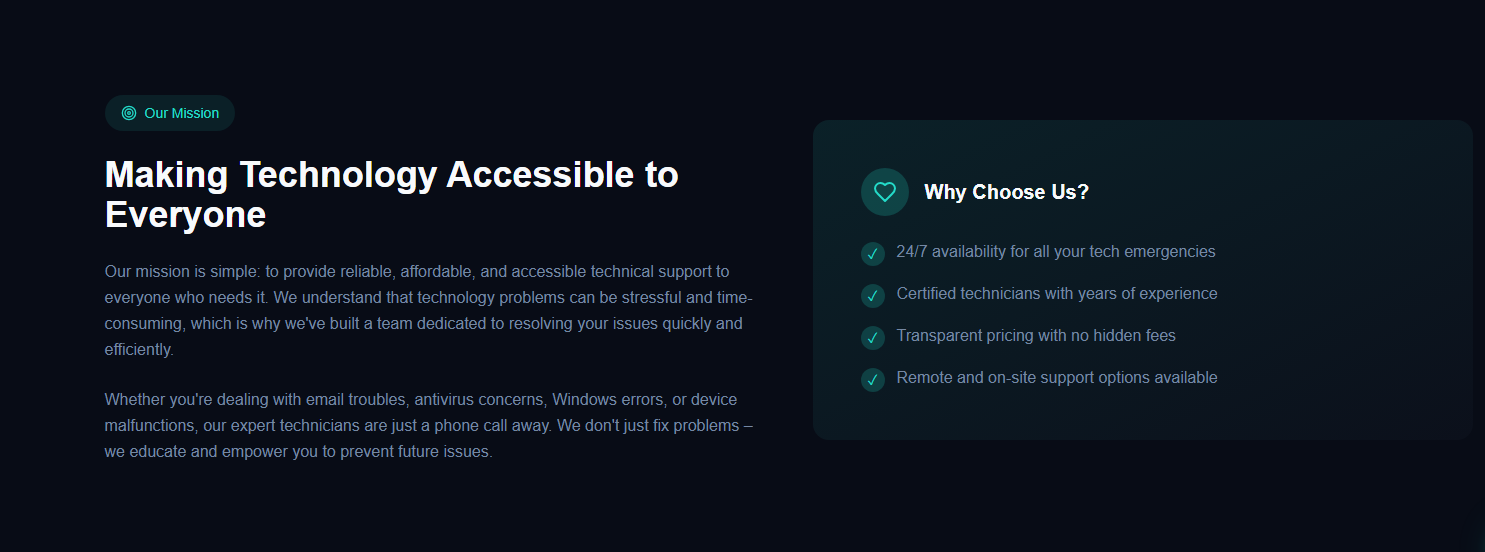Click "Making Technology Accessible to" heading line
The height and width of the screenshot is (552, 1485).
[x=391, y=175]
